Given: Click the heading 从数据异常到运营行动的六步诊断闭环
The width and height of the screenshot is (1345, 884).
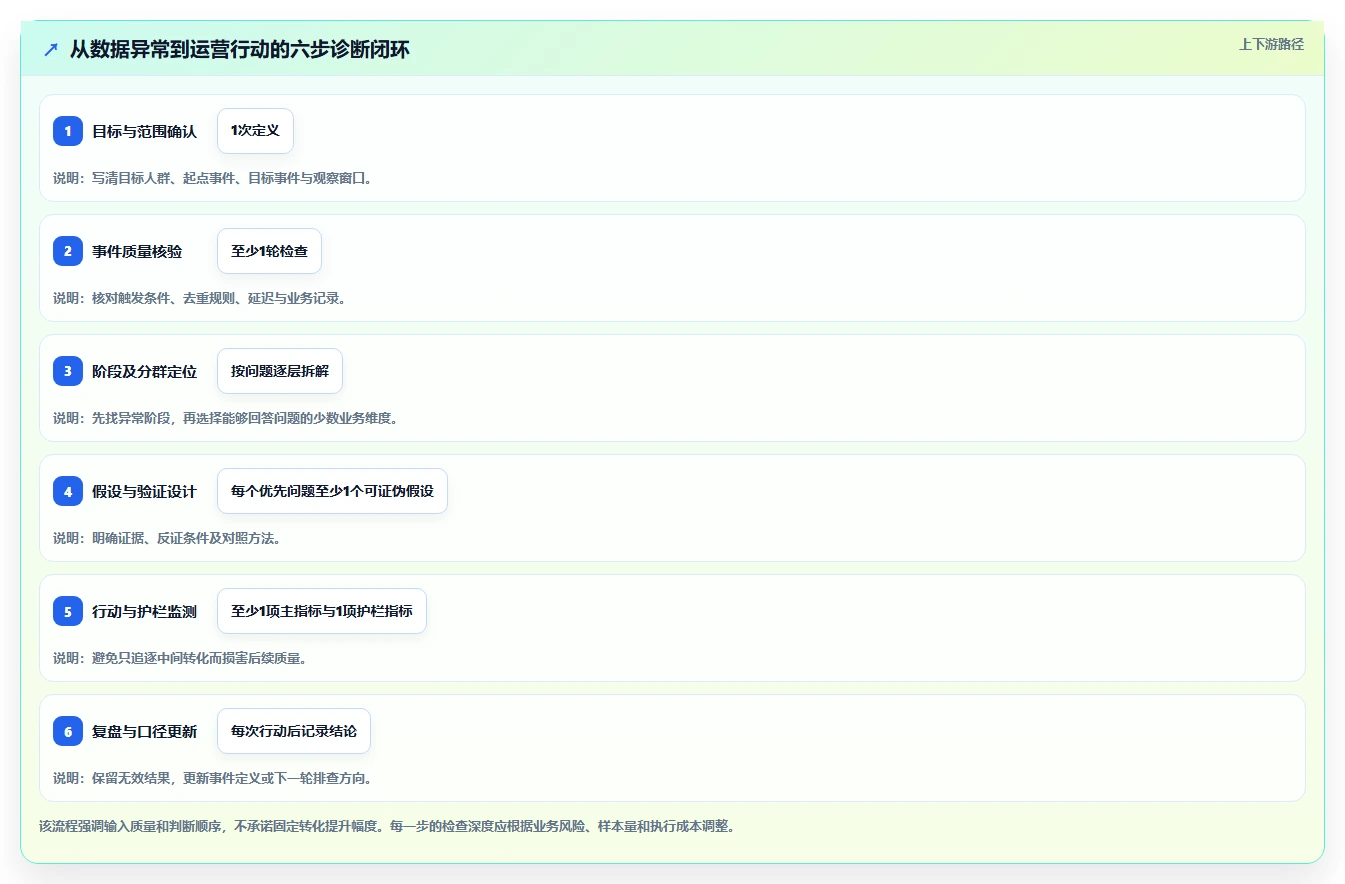Looking at the screenshot, I should tap(240, 49).
